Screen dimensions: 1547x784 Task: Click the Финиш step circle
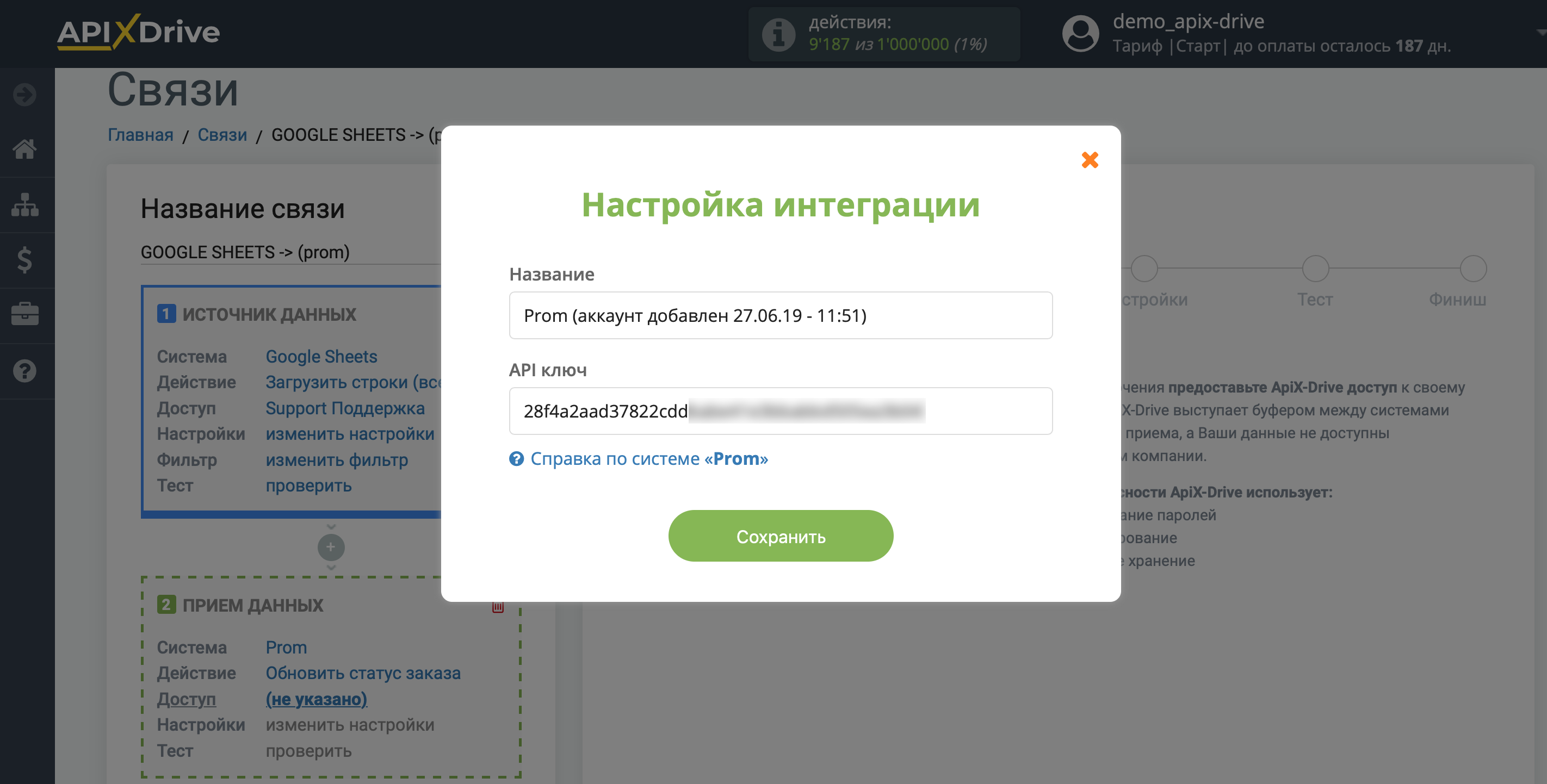click(x=1472, y=269)
